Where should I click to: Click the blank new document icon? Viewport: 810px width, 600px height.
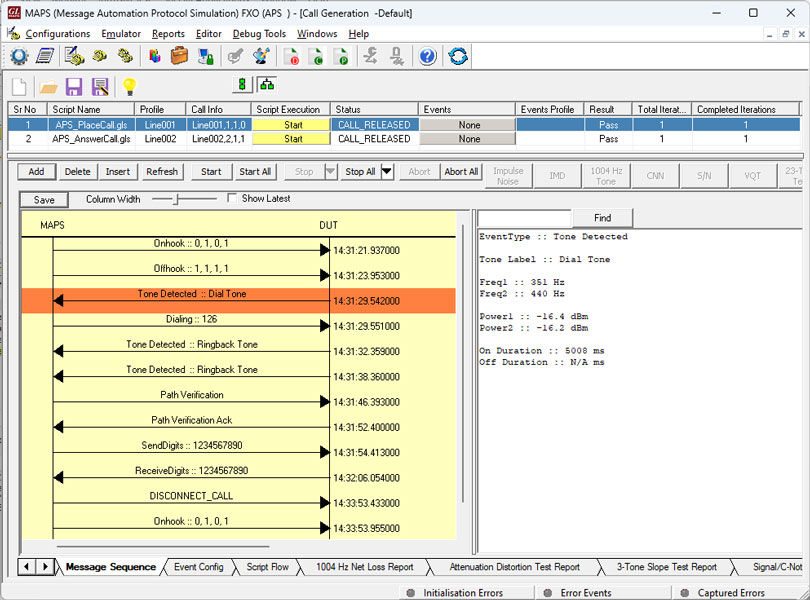point(20,87)
